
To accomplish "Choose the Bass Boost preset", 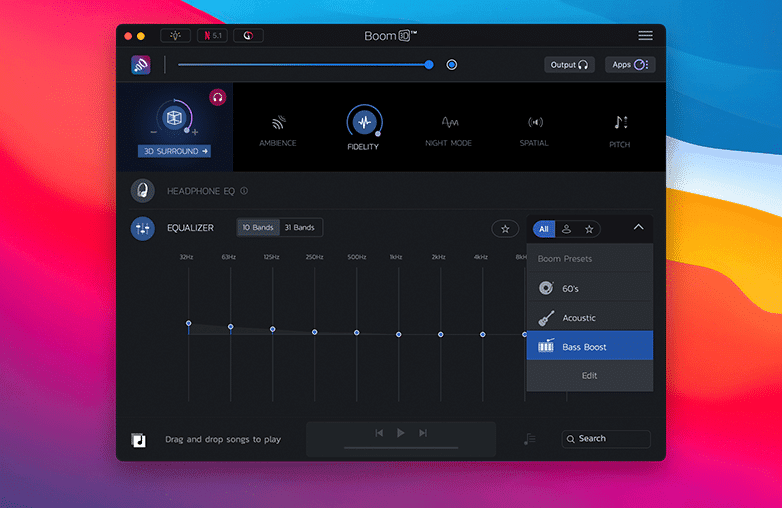I will pos(590,345).
